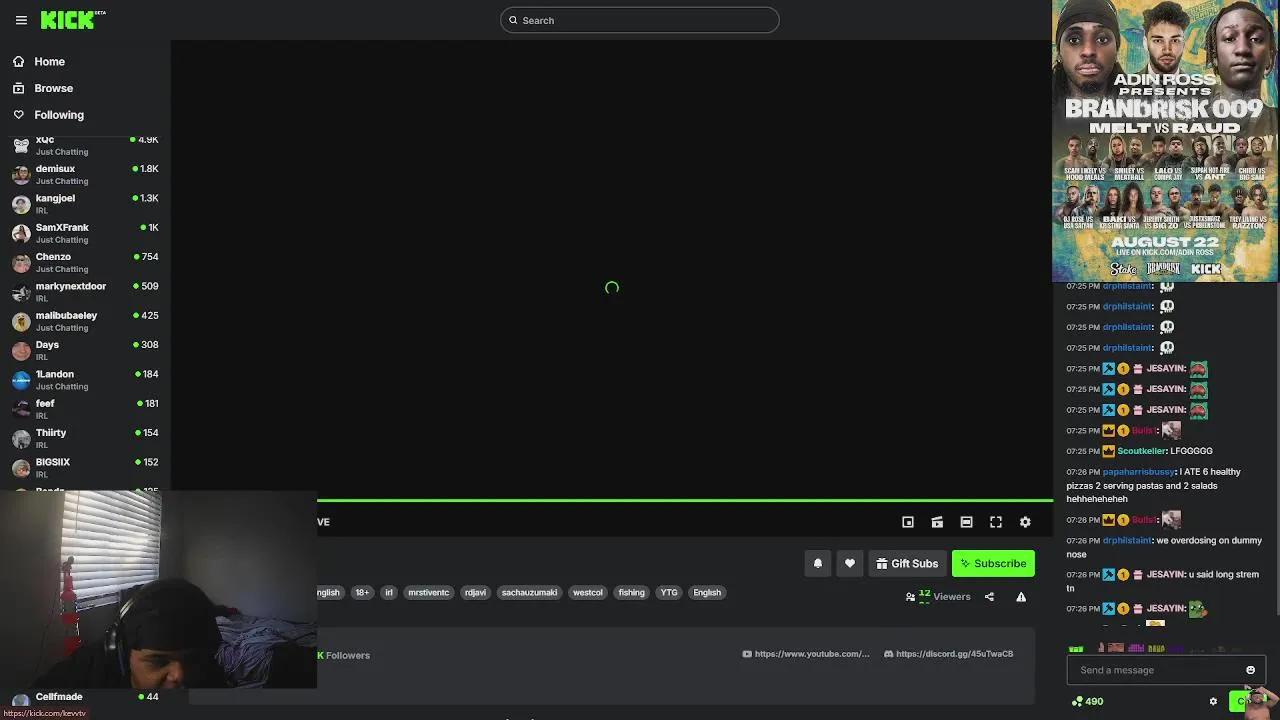Toggle theater mode icon
1280x720 pixels.
pyautogui.click(x=966, y=522)
